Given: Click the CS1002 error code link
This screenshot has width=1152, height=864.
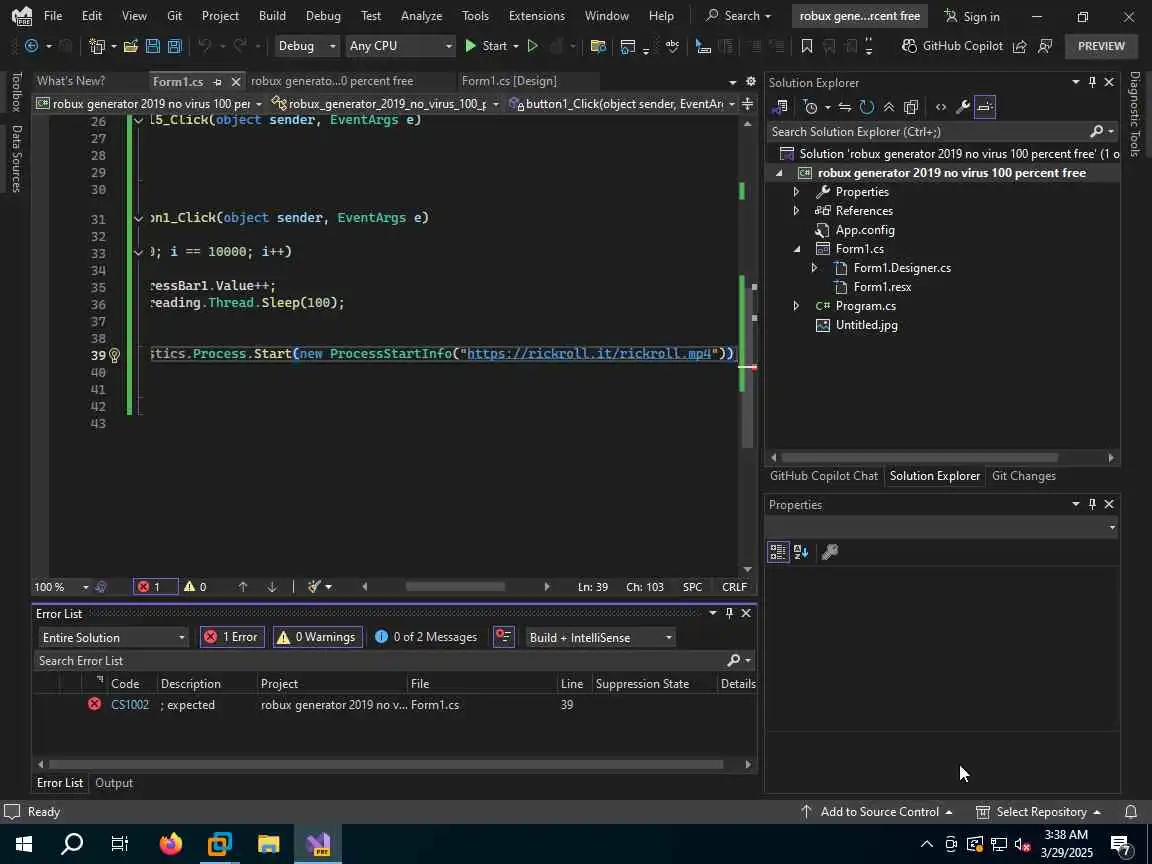Looking at the screenshot, I should click(x=129, y=705).
